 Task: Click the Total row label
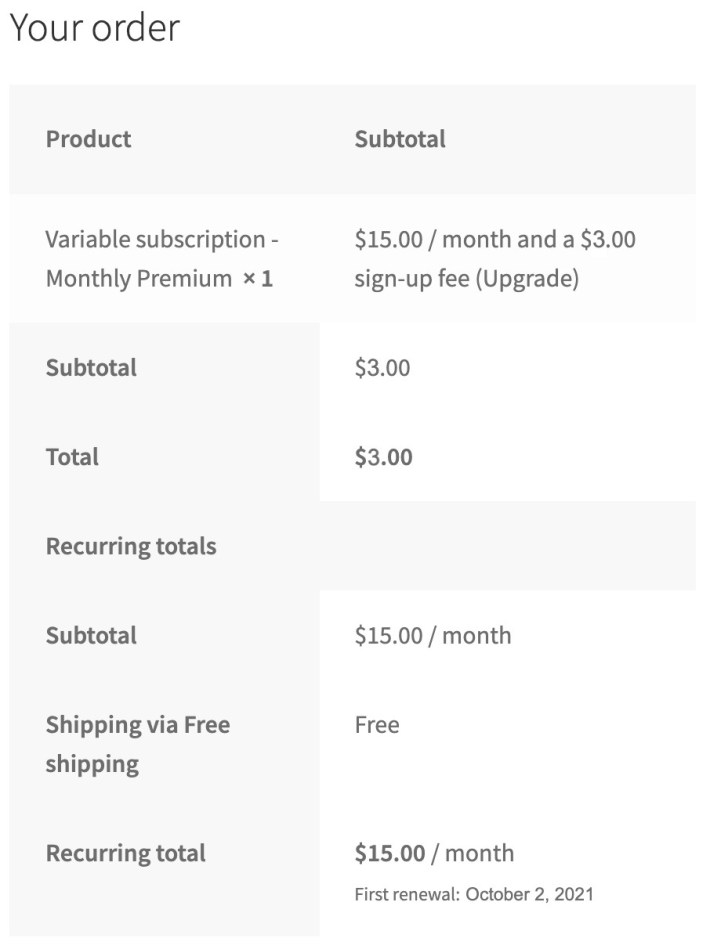click(72, 458)
